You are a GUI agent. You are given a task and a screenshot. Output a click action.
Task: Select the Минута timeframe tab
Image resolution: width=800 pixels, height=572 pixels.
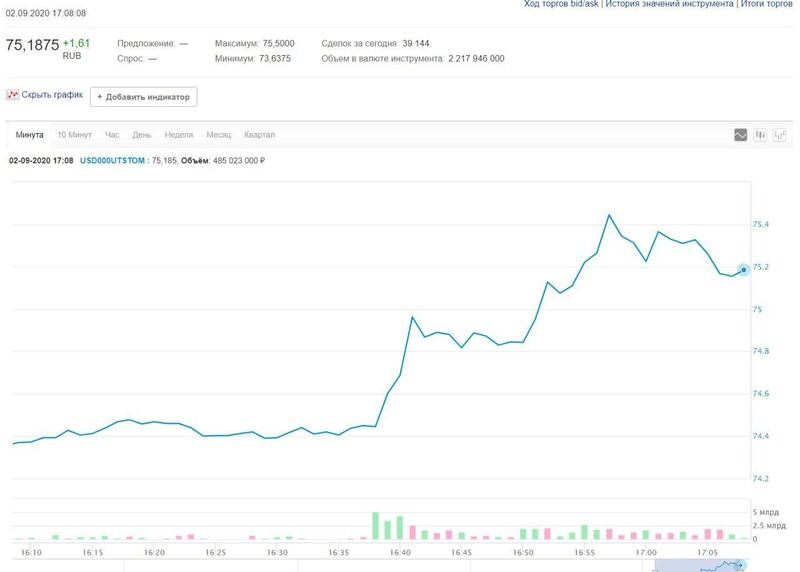click(29, 135)
